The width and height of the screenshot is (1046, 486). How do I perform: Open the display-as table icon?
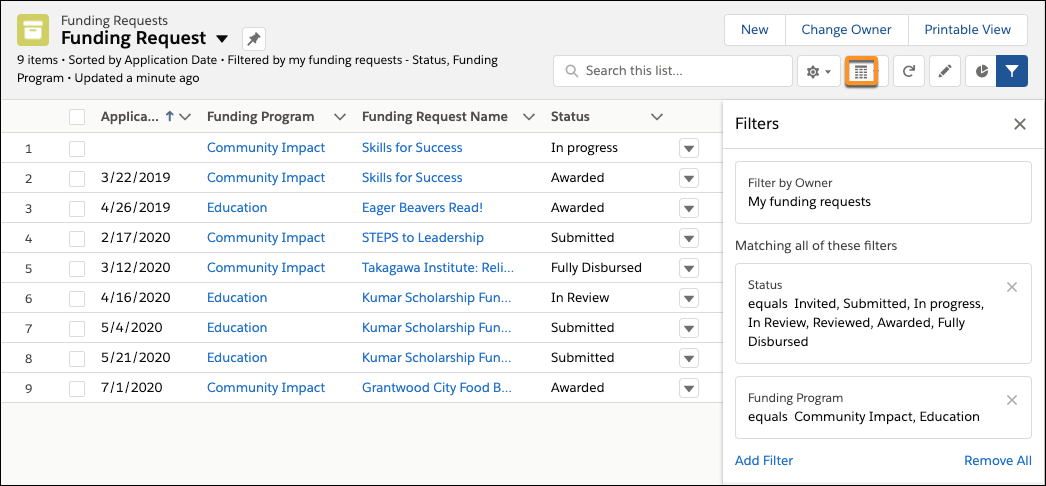click(x=861, y=71)
